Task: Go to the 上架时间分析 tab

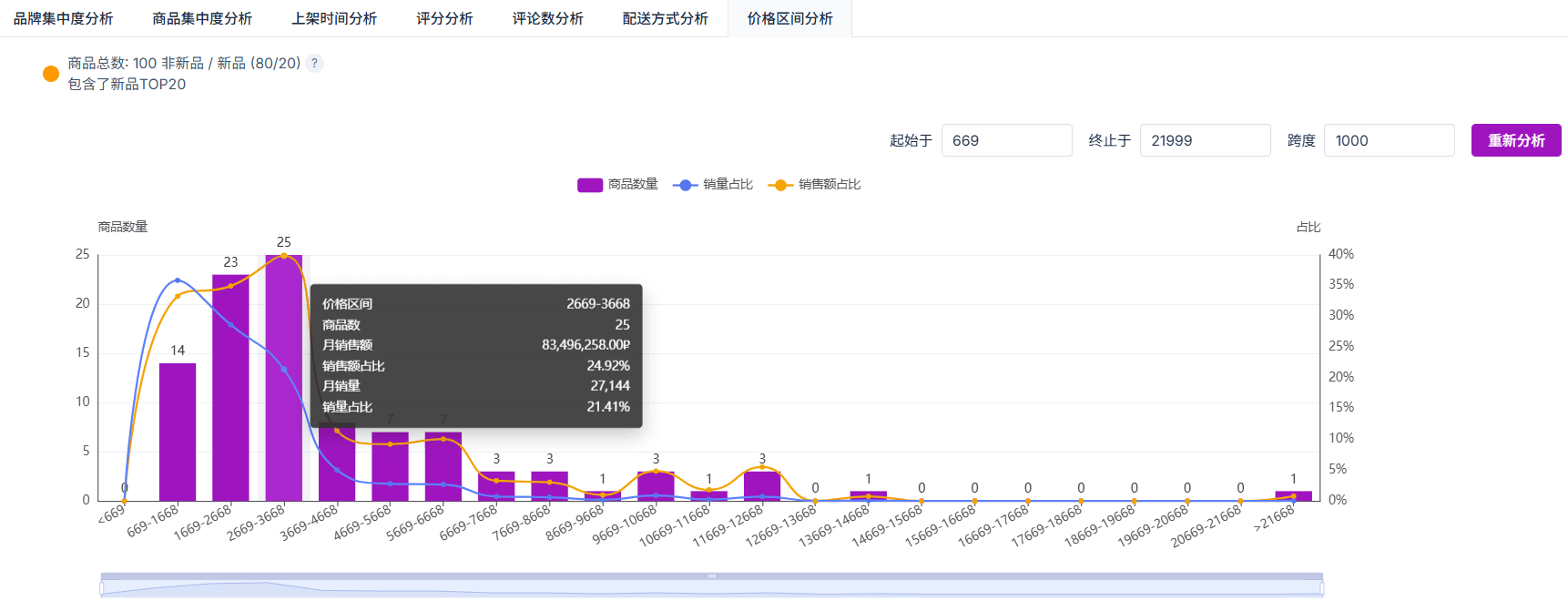Action: point(334,18)
